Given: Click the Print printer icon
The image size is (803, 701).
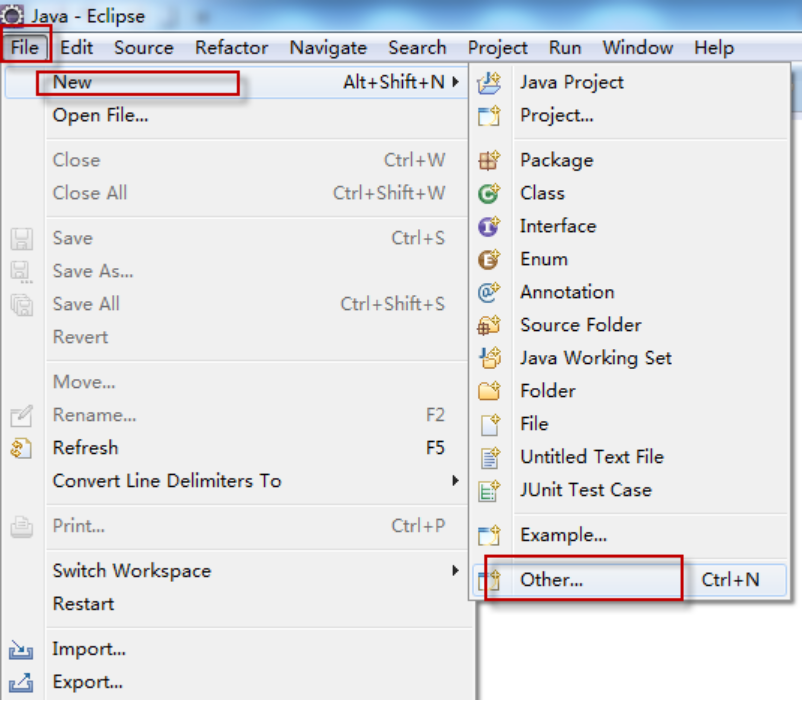Looking at the screenshot, I should (22, 526).
